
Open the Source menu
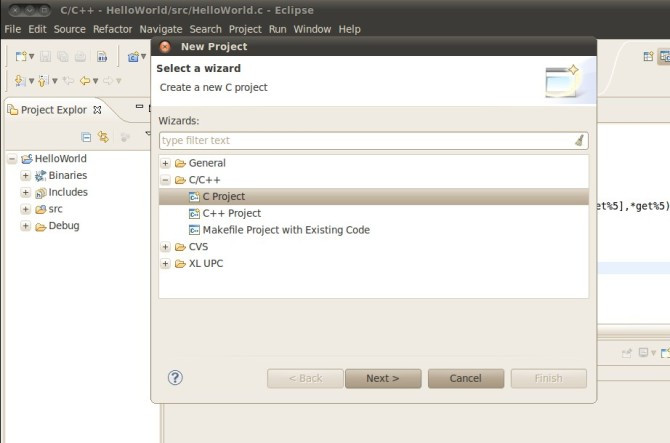(70, 29)
